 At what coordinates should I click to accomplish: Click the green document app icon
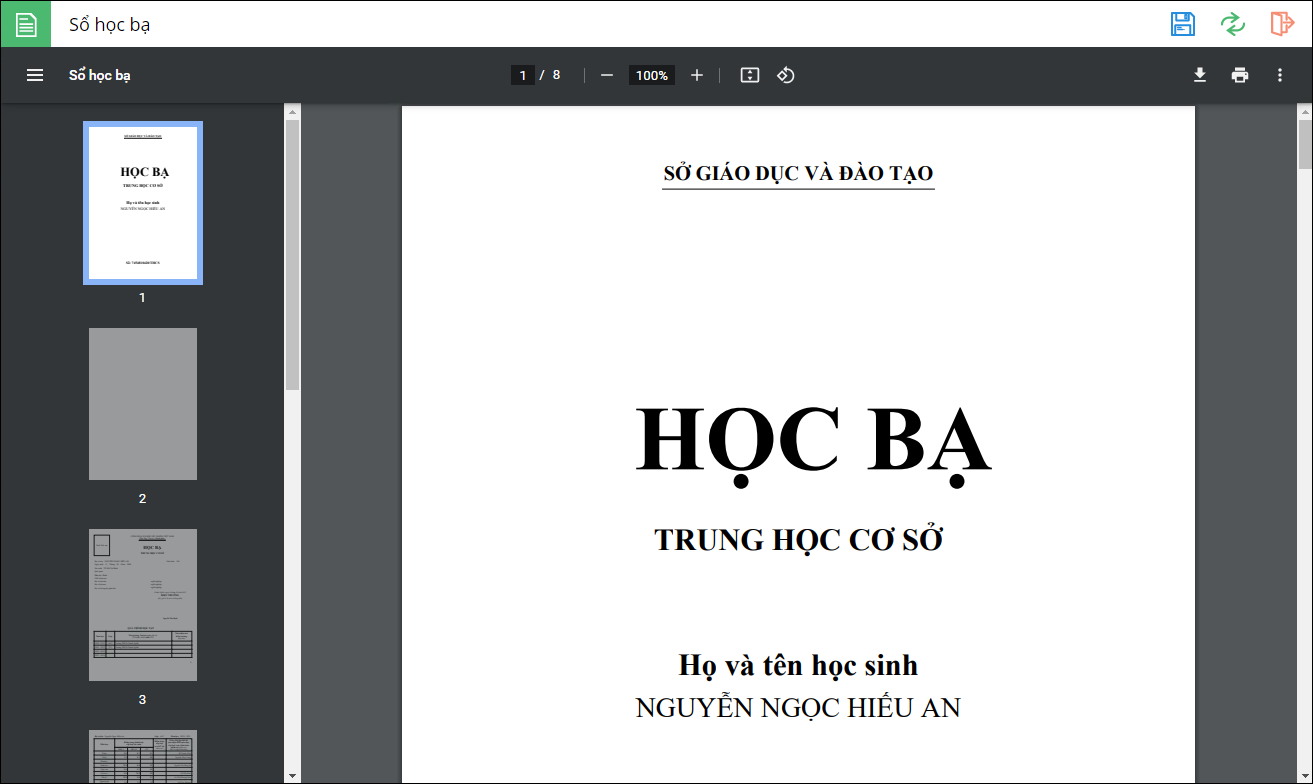26,24
